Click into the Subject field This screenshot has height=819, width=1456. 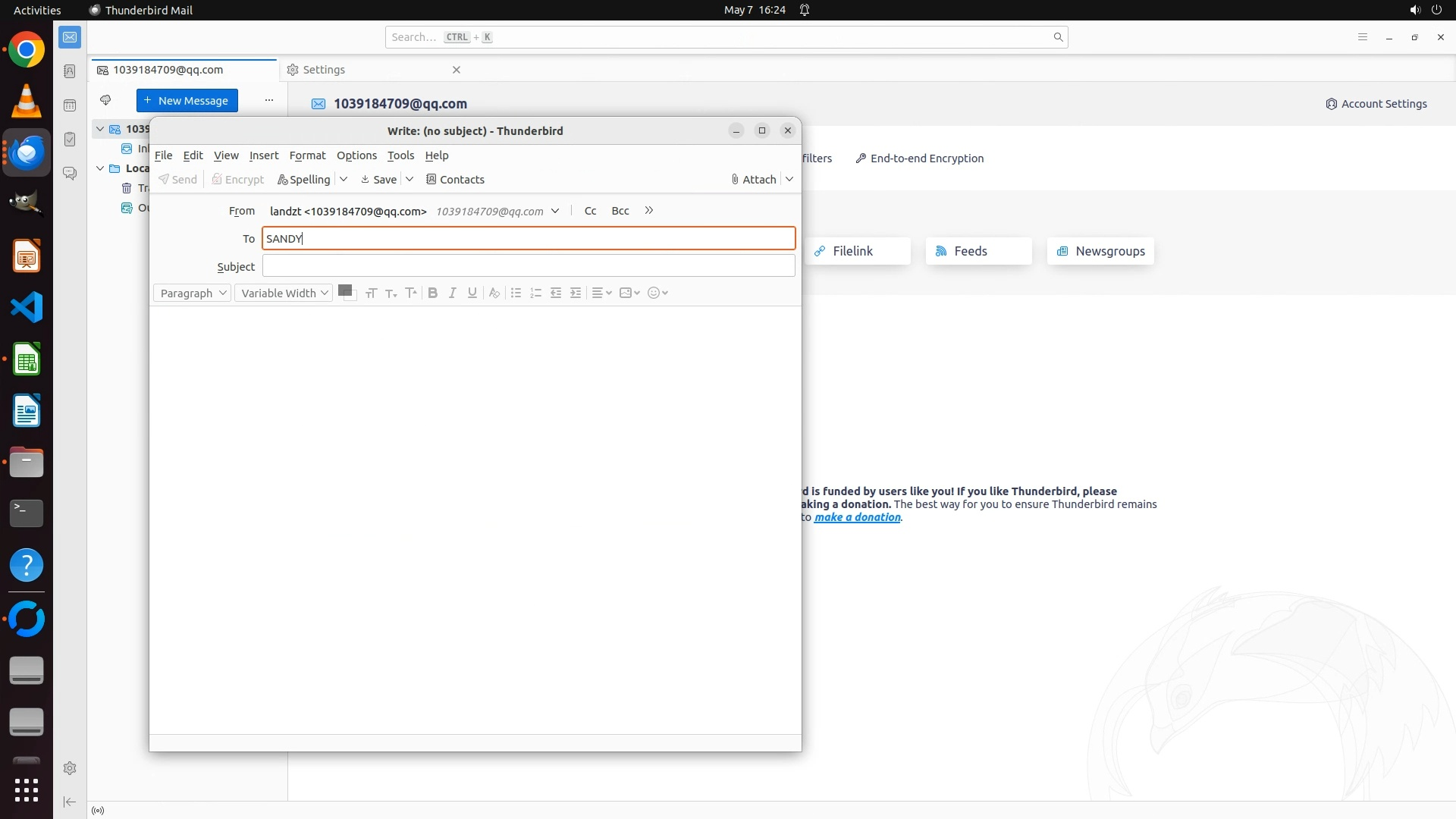(528, 266)
